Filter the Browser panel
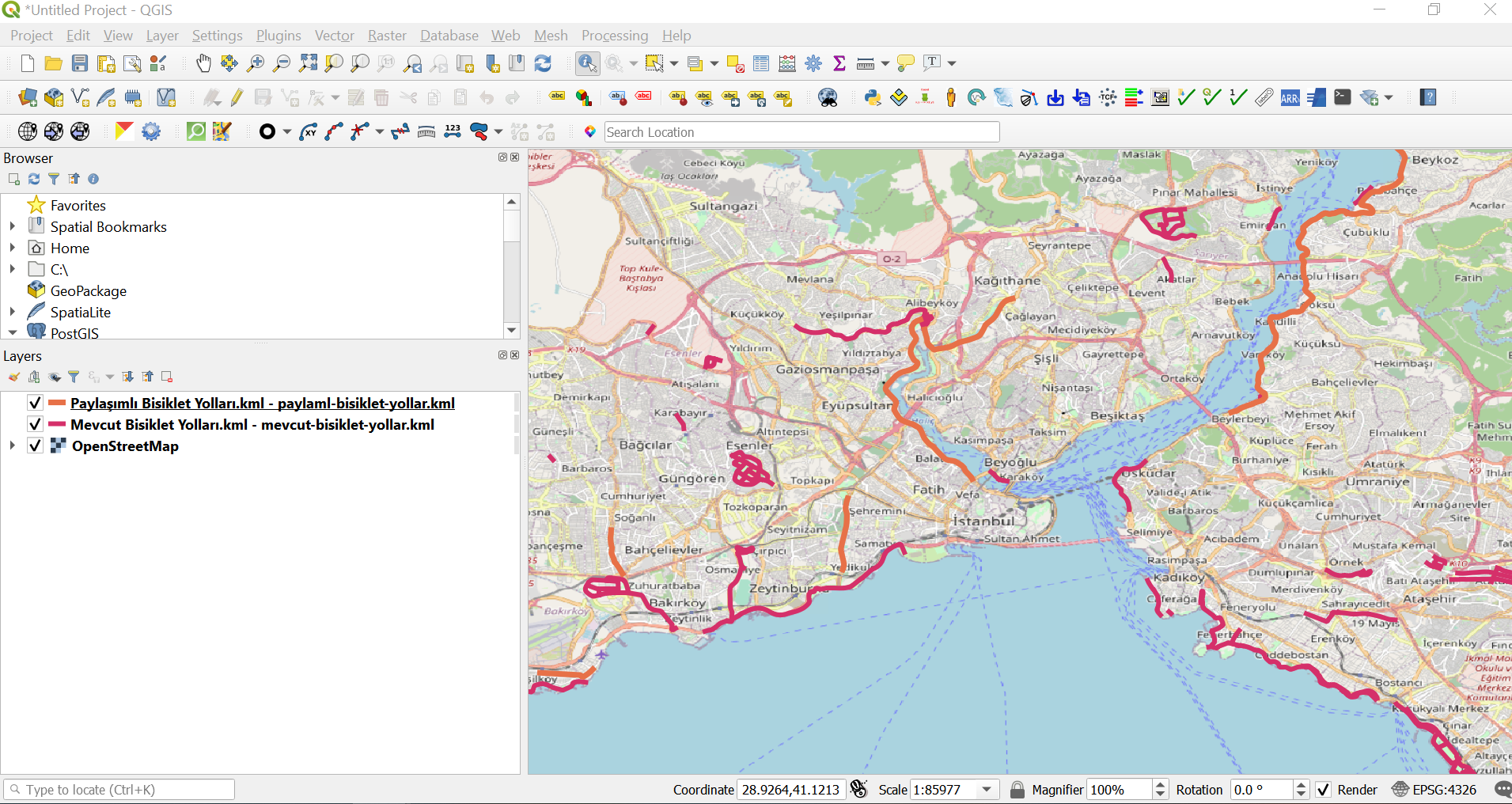 (x=54, y=179)
